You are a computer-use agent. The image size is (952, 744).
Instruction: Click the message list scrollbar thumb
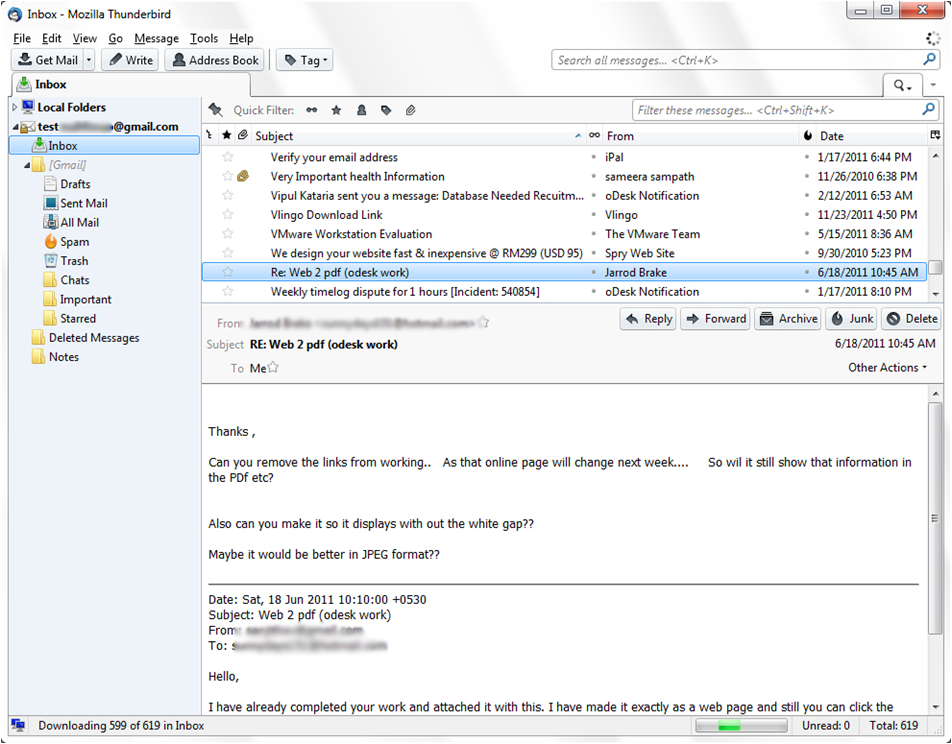point(935,267)
